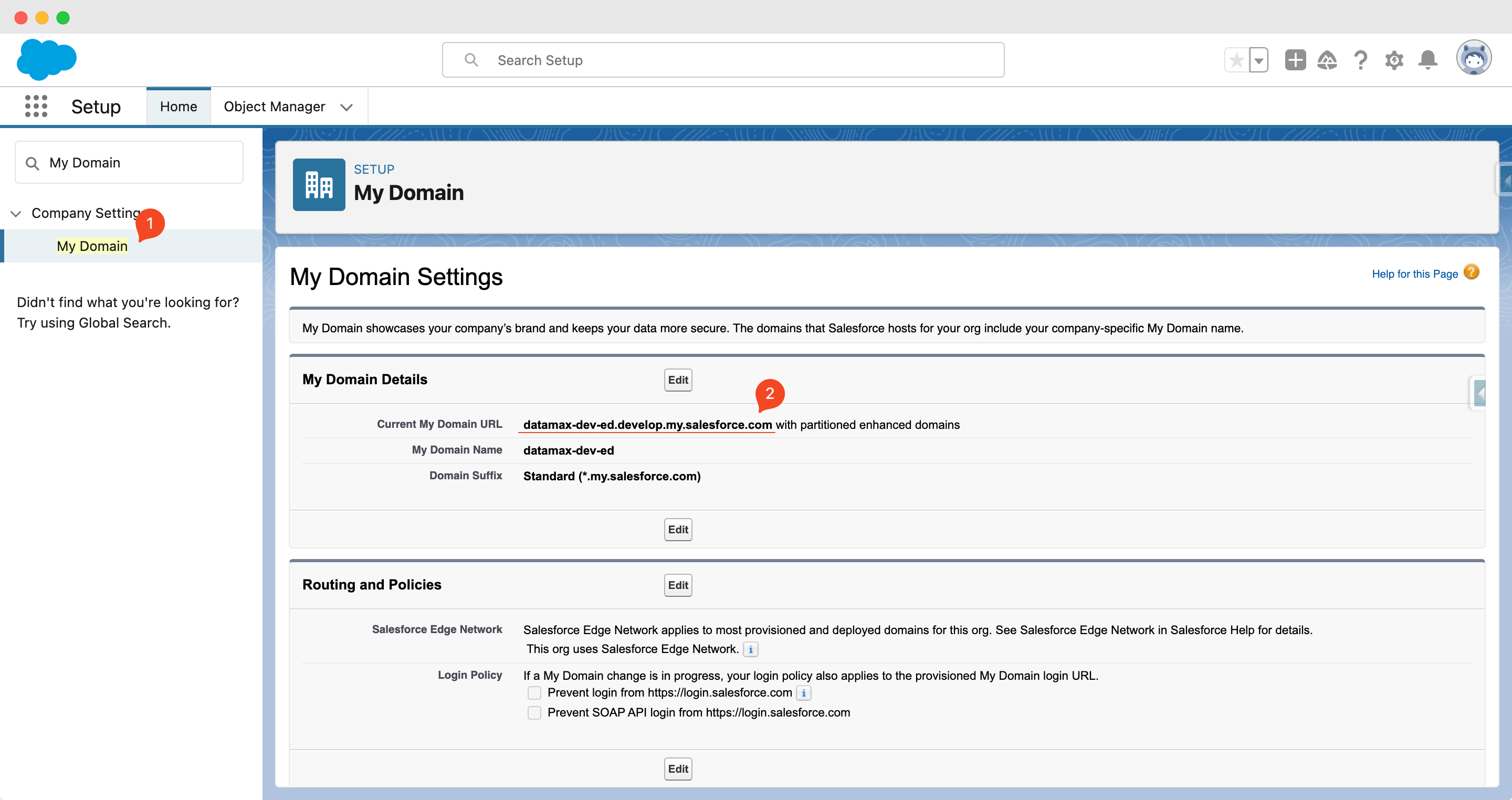This screenshot has width=1512, height=800.
Task: Click the My Domain sidebar link
Action: (92, 245)
